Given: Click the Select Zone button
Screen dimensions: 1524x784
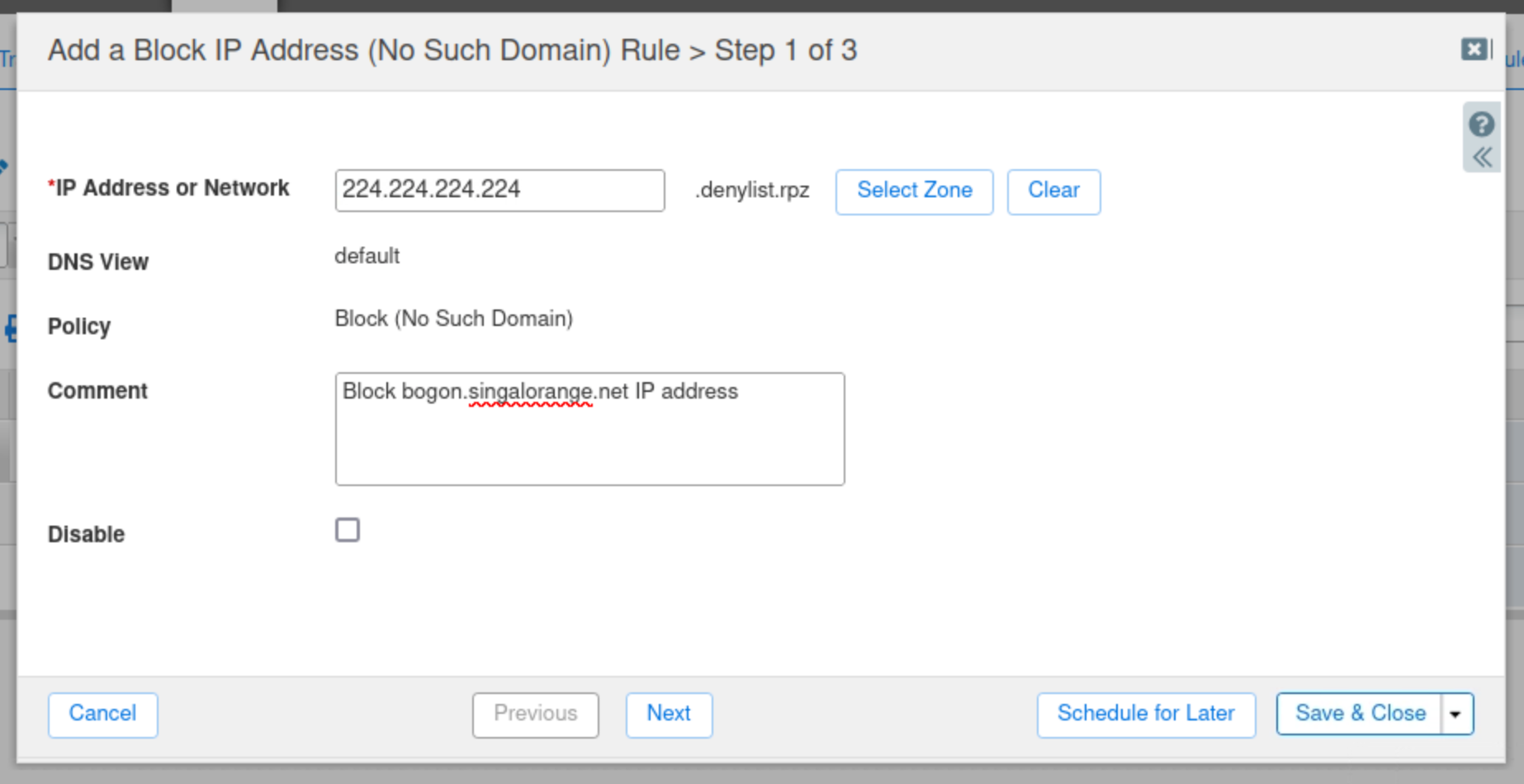Looking at the screenshot, I should pos(914,191).
